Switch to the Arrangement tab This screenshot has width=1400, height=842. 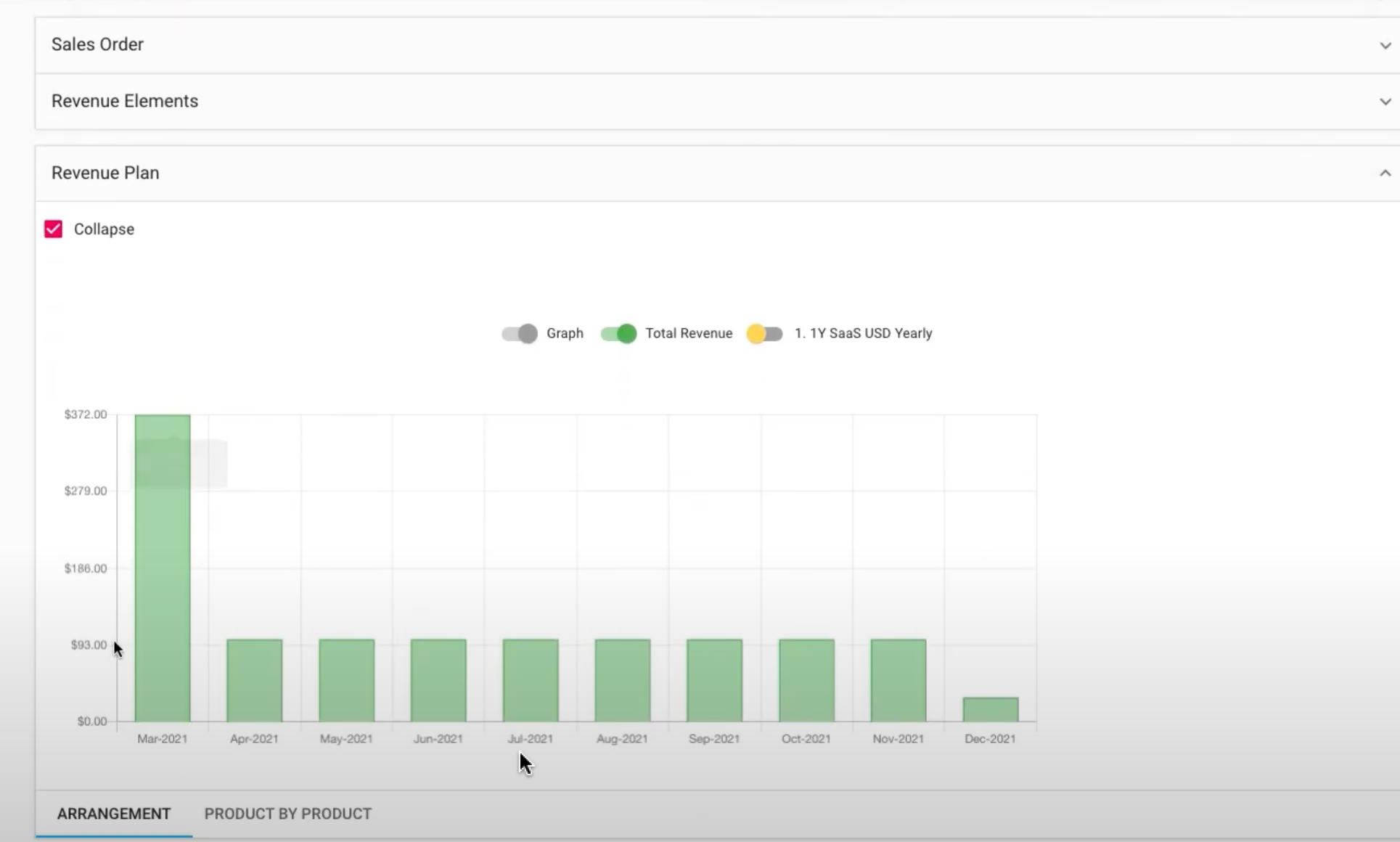pyautogui.click(x=114, y=814)
